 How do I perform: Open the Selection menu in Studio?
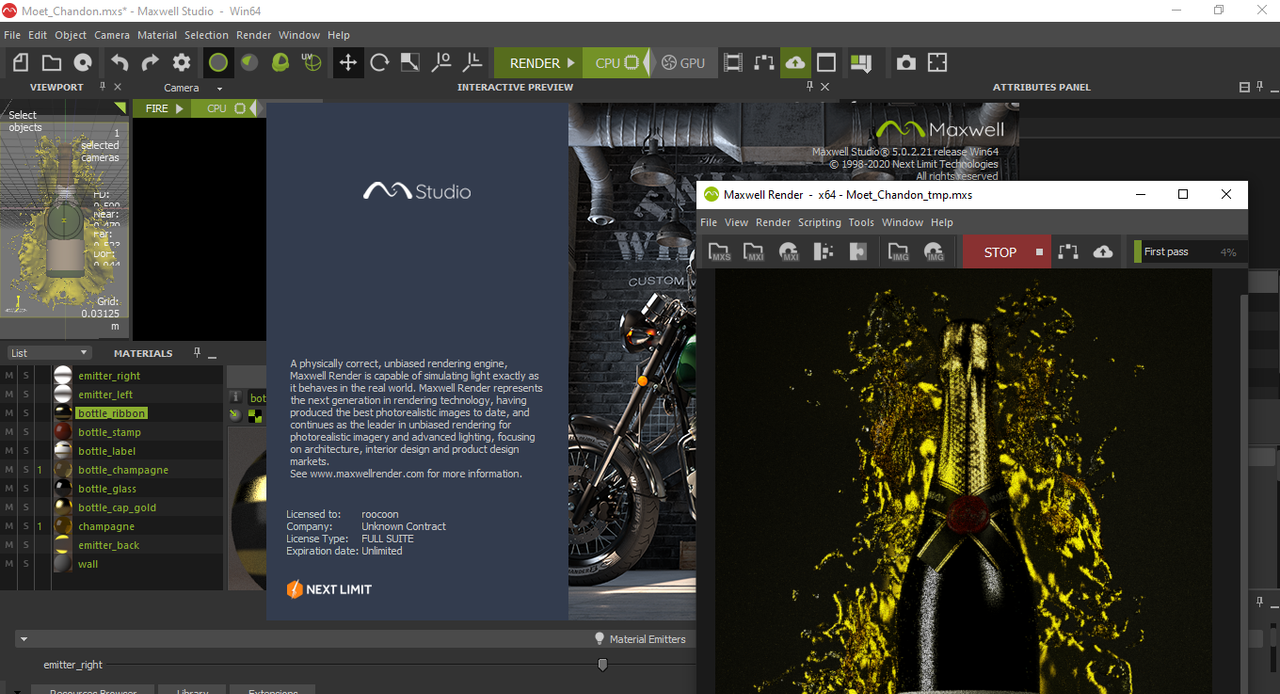tap(206, 35)
